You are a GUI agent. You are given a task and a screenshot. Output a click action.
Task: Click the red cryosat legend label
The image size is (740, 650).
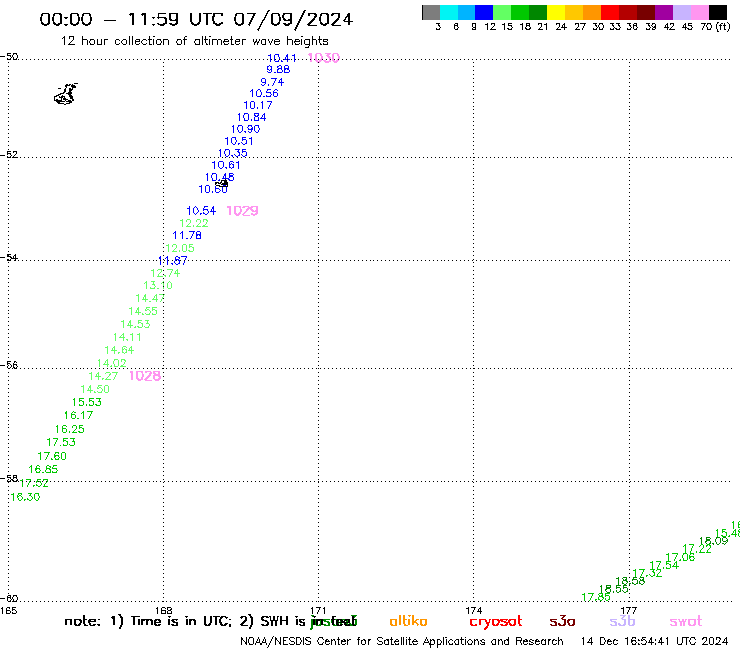[496, 622]
